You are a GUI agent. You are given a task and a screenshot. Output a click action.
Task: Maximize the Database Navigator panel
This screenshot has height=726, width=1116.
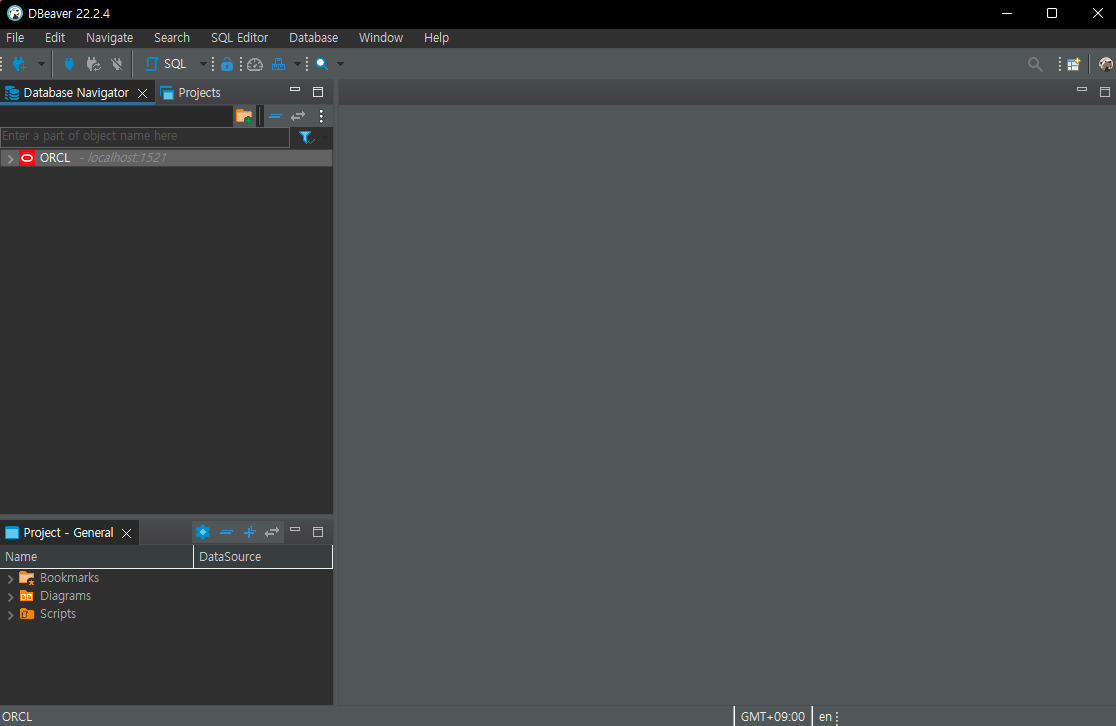pos(318,92)
